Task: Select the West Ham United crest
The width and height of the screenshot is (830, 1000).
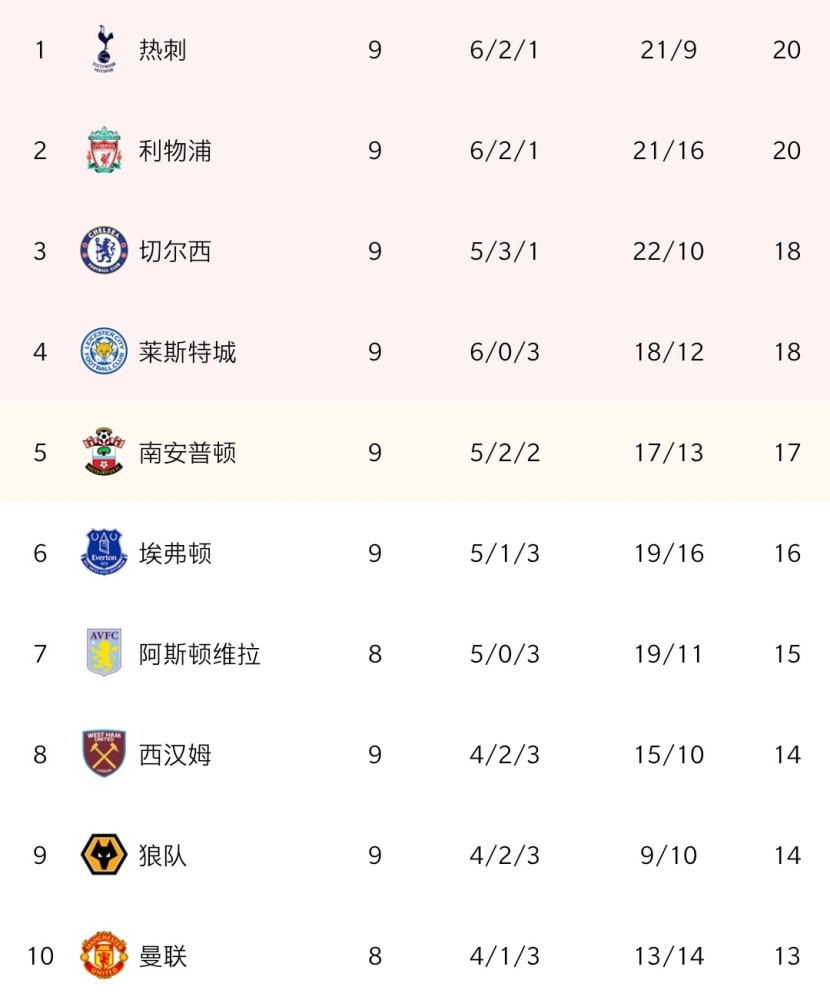Action: coord(104,755)
